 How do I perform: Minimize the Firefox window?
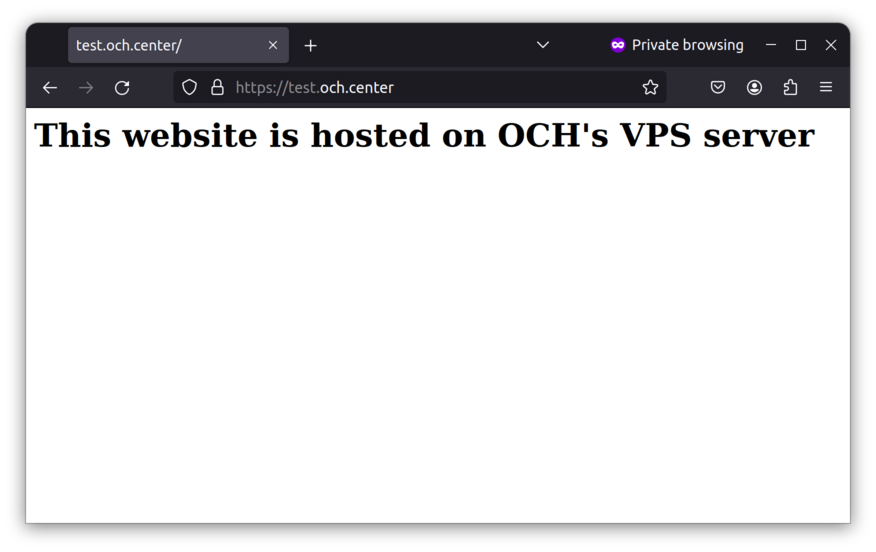[771, 45]
